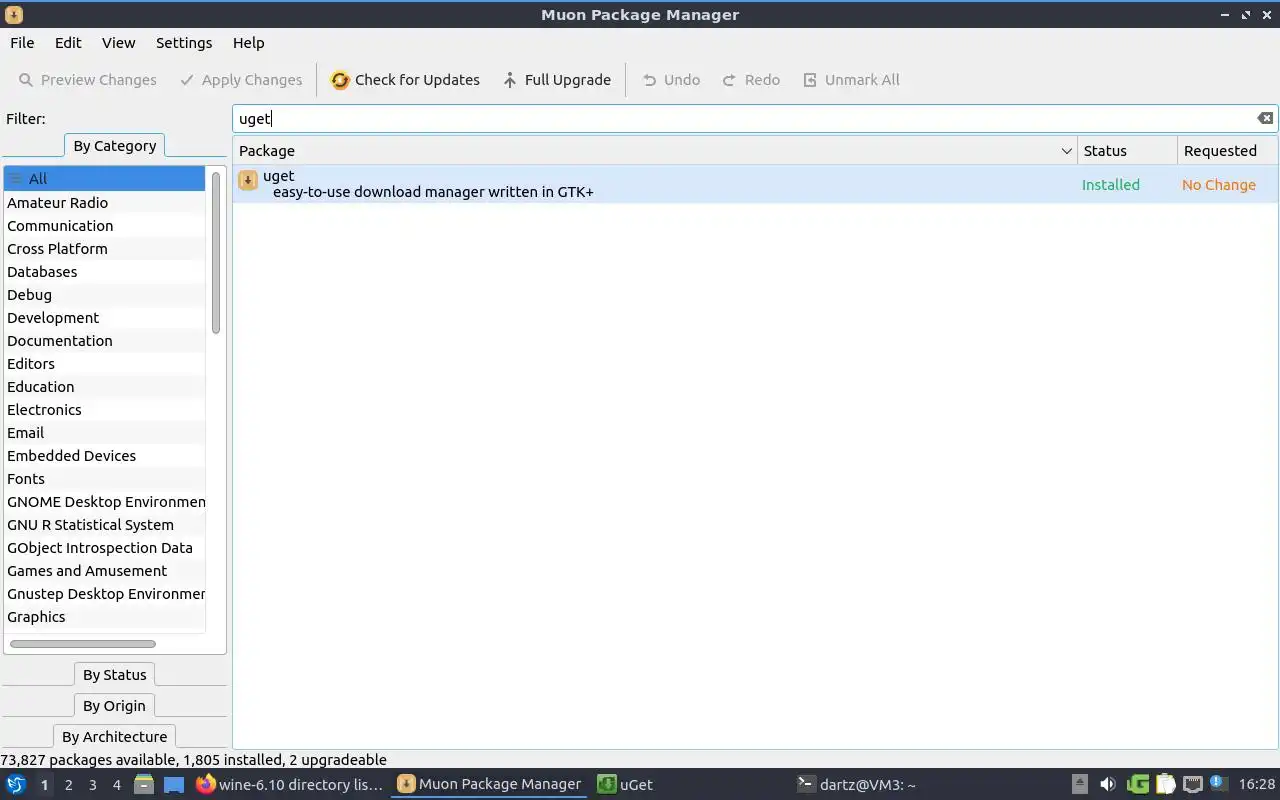1280x800 pixels.
Task: Select the Cross Platform category
Action: point(104,249)
